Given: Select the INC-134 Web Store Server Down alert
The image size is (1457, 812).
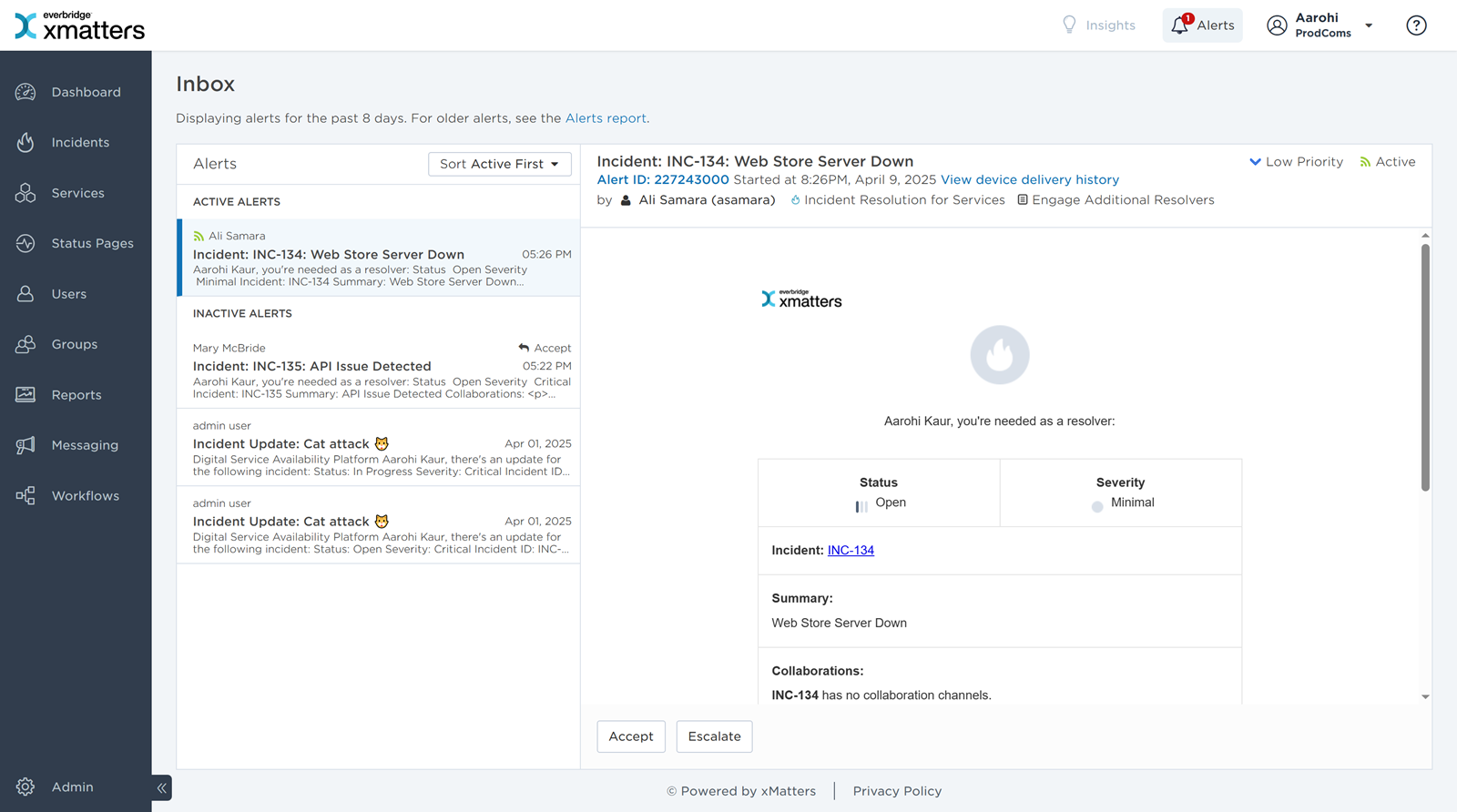Looking at the screenshot, I should 379,258.
